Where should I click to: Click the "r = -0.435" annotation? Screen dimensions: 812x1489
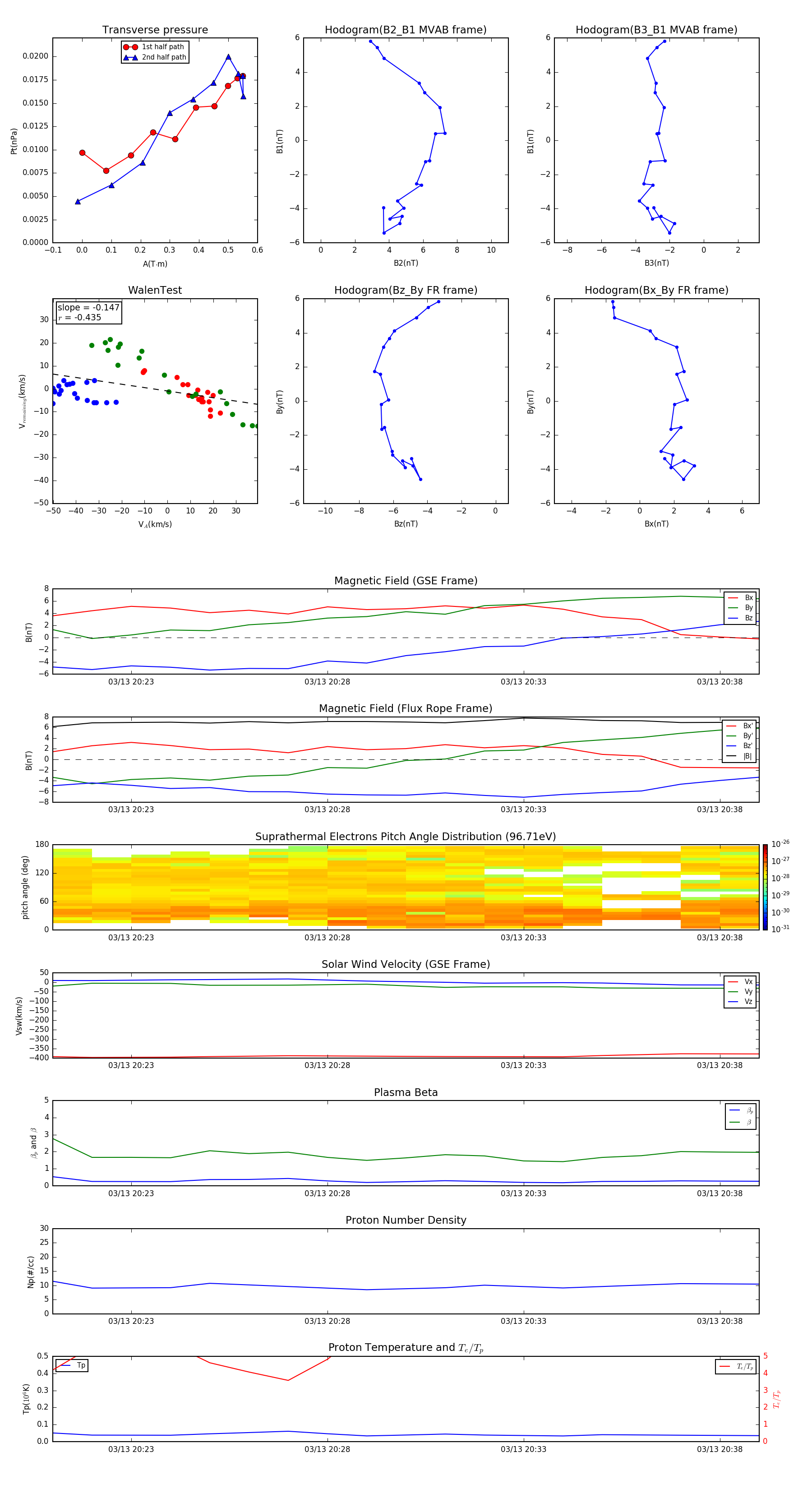coord(79,317)
